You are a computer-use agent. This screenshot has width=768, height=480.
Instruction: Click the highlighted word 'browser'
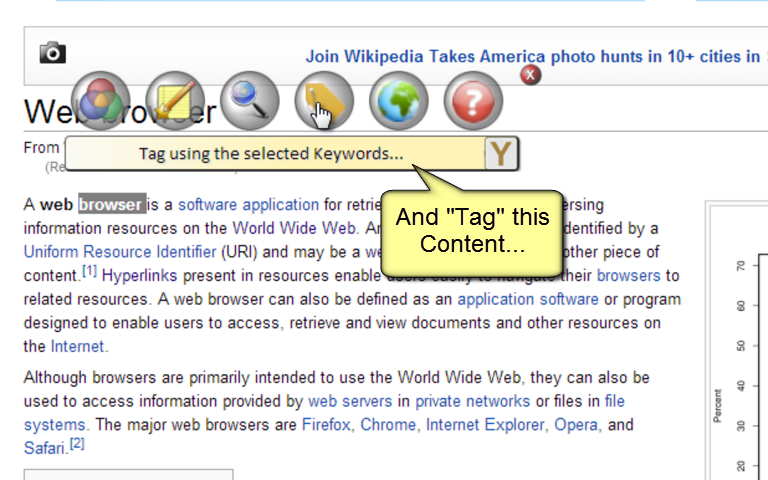click(x=112, y=204)
